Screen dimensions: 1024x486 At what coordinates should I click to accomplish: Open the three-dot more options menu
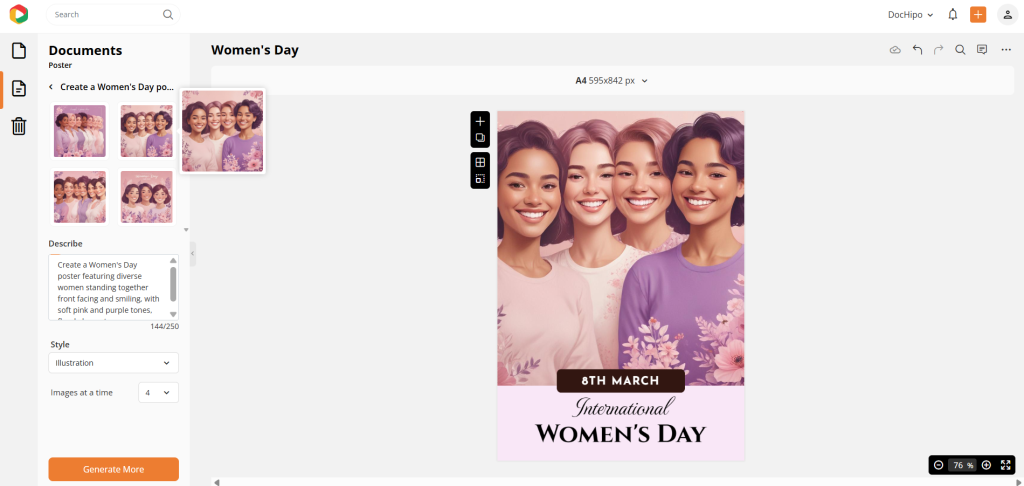pyautogui.click(x=1006, y=50)
